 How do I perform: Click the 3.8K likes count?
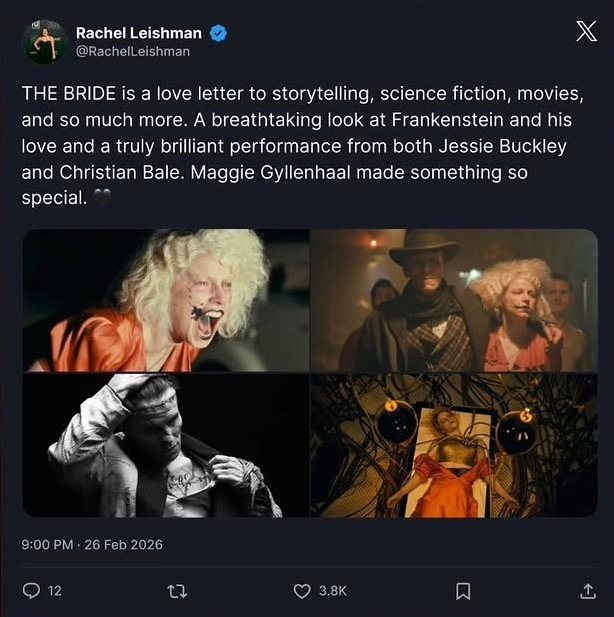point(332,591)
